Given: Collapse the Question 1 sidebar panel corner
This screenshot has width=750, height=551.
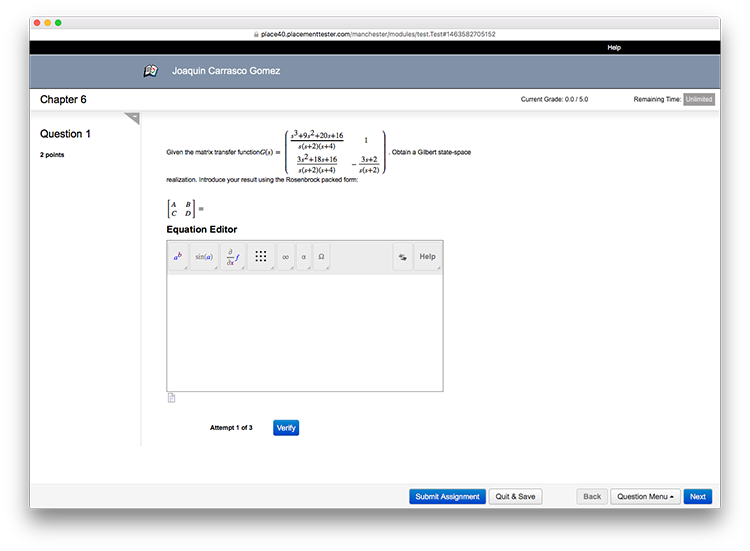Looking at the screenshot, I should (x=133, y=118).
